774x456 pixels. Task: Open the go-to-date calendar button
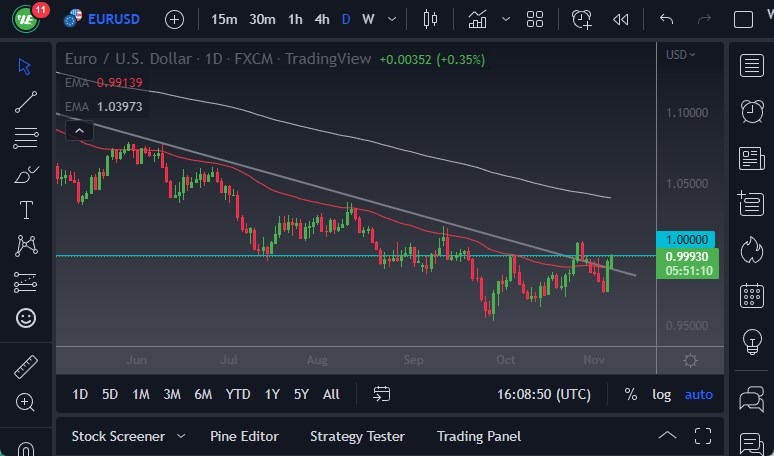(381, 394)
